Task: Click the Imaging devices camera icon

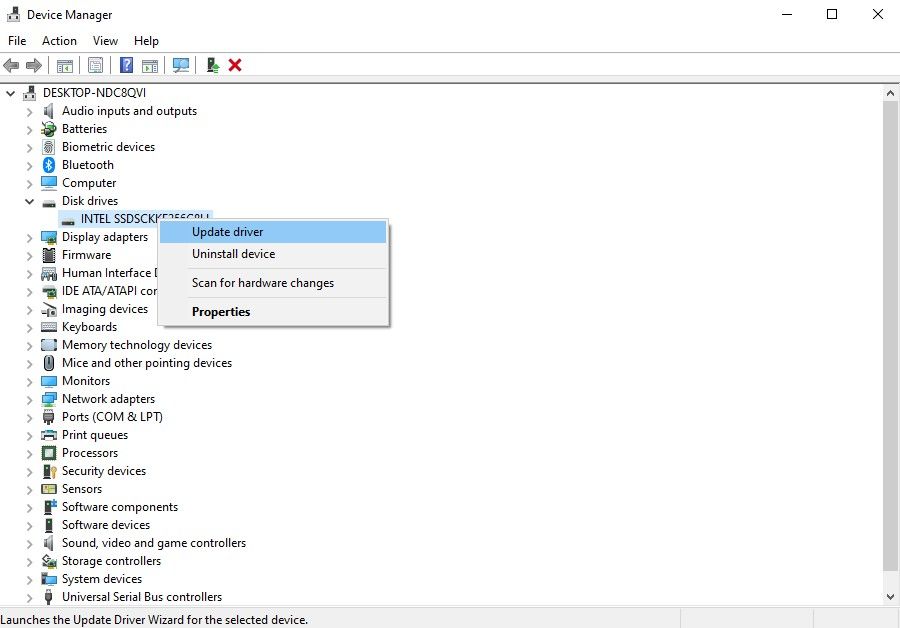Action: point(49,309)
